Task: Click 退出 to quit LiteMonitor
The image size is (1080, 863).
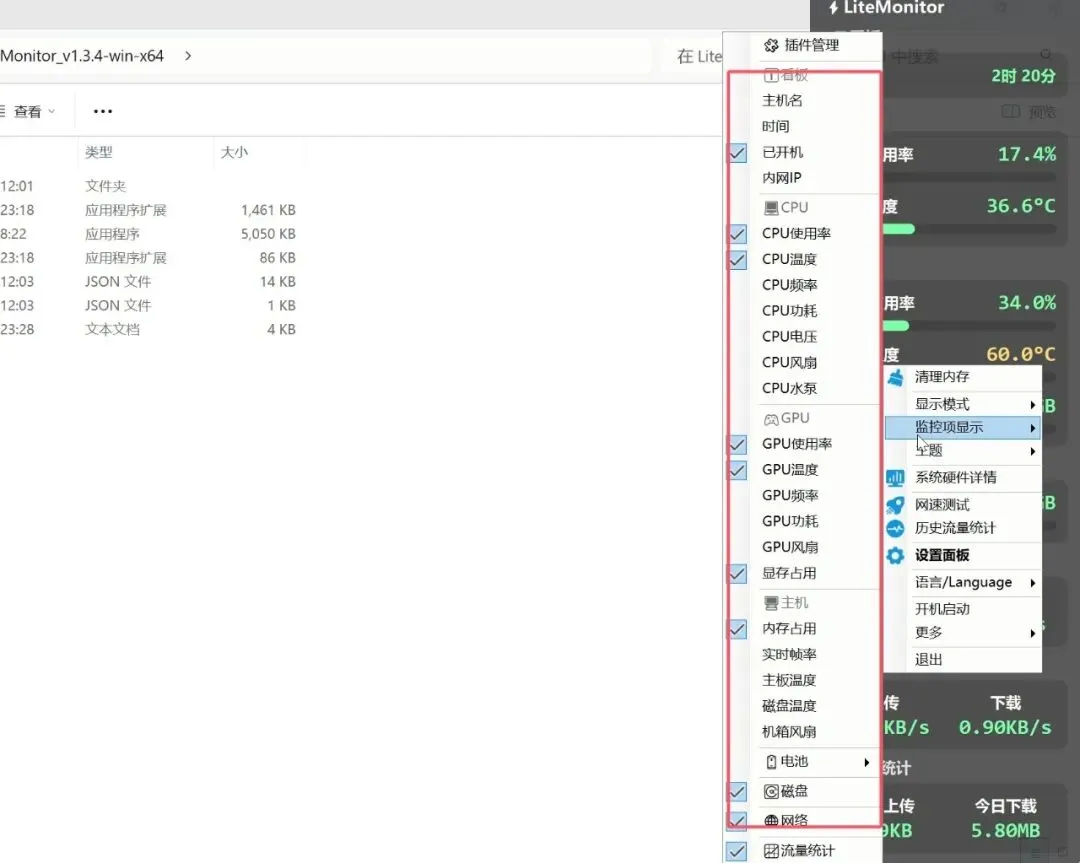Action: (928, 659)
